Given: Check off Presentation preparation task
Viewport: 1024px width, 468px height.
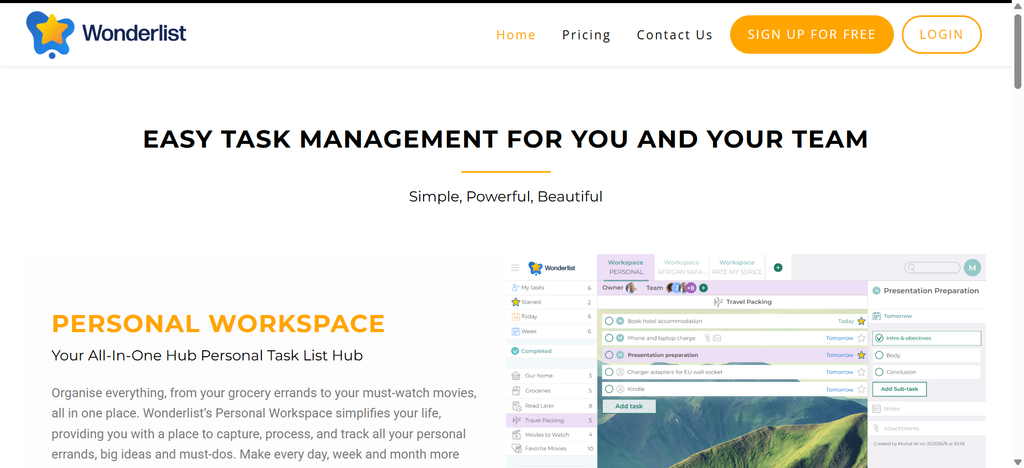Looking at the screenshot, I should [x=609, y=355].
